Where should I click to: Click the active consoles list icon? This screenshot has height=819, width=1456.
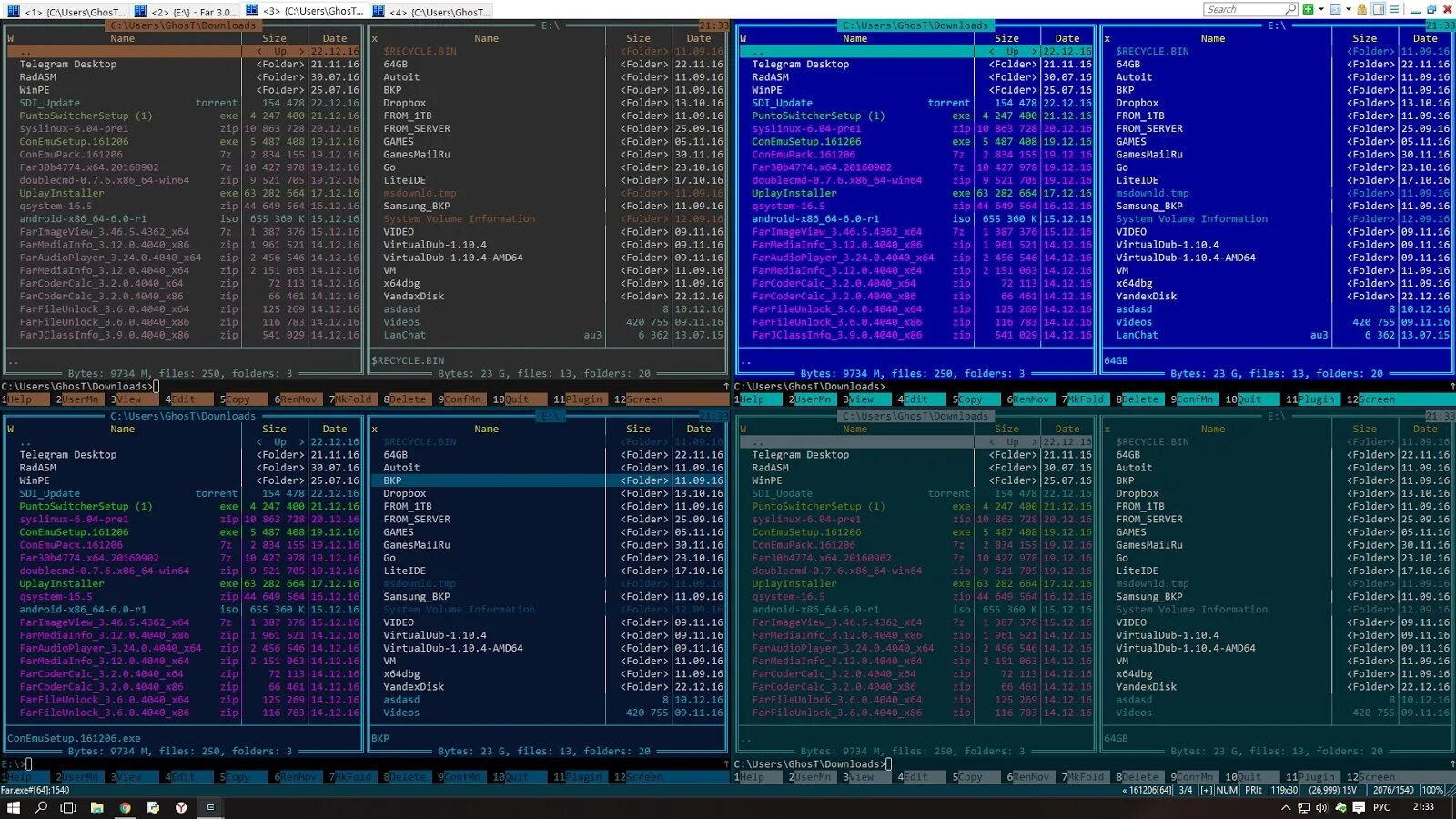[1335, 9]
